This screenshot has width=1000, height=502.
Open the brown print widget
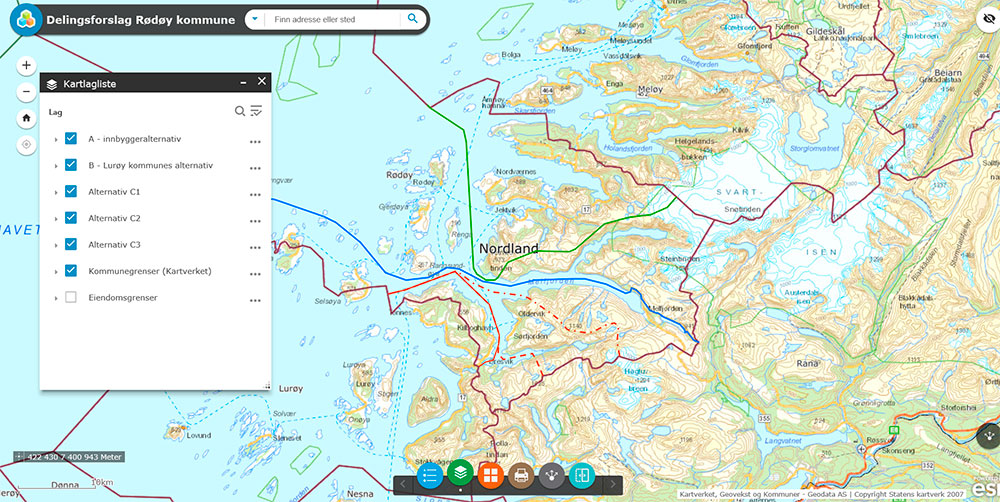(521, 475)
